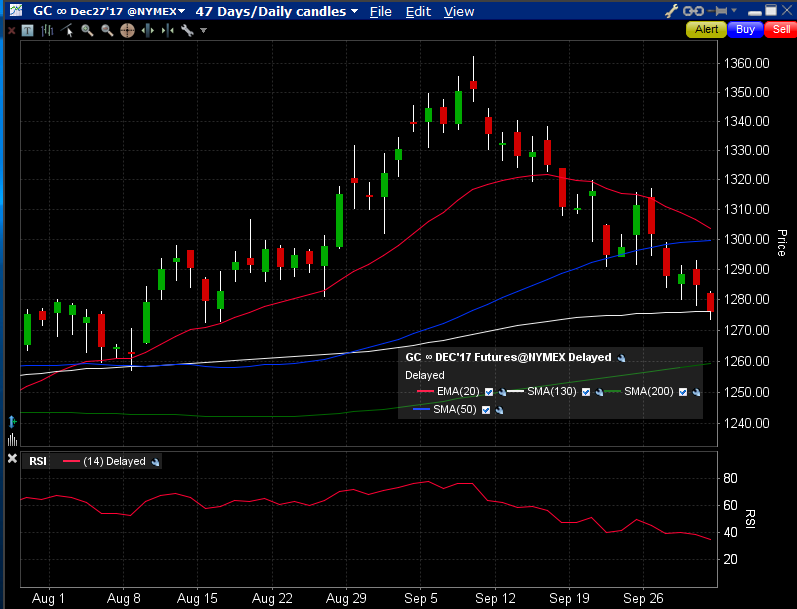The image size is (797, 609).
Task: Click the pin window icon
Action: point(718,11)
